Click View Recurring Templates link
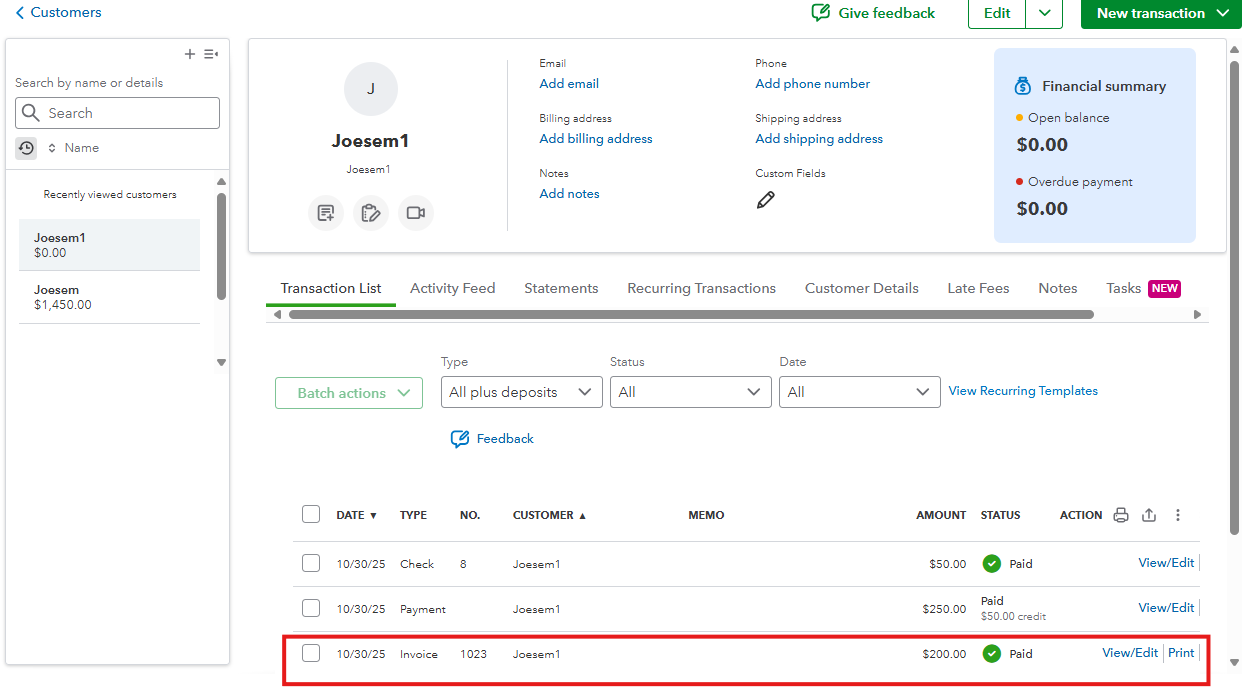The width and height of the screenshot is (1256, 687). 1023,391
